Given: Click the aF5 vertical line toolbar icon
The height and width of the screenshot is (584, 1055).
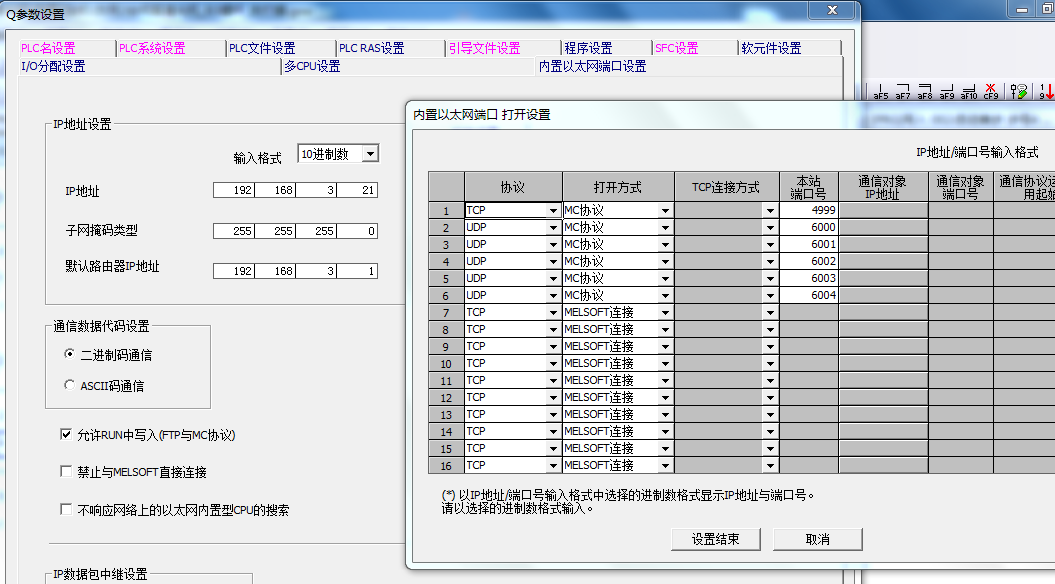Looking at the screenshot, I should pyautogui.click(x=881, y=92).
